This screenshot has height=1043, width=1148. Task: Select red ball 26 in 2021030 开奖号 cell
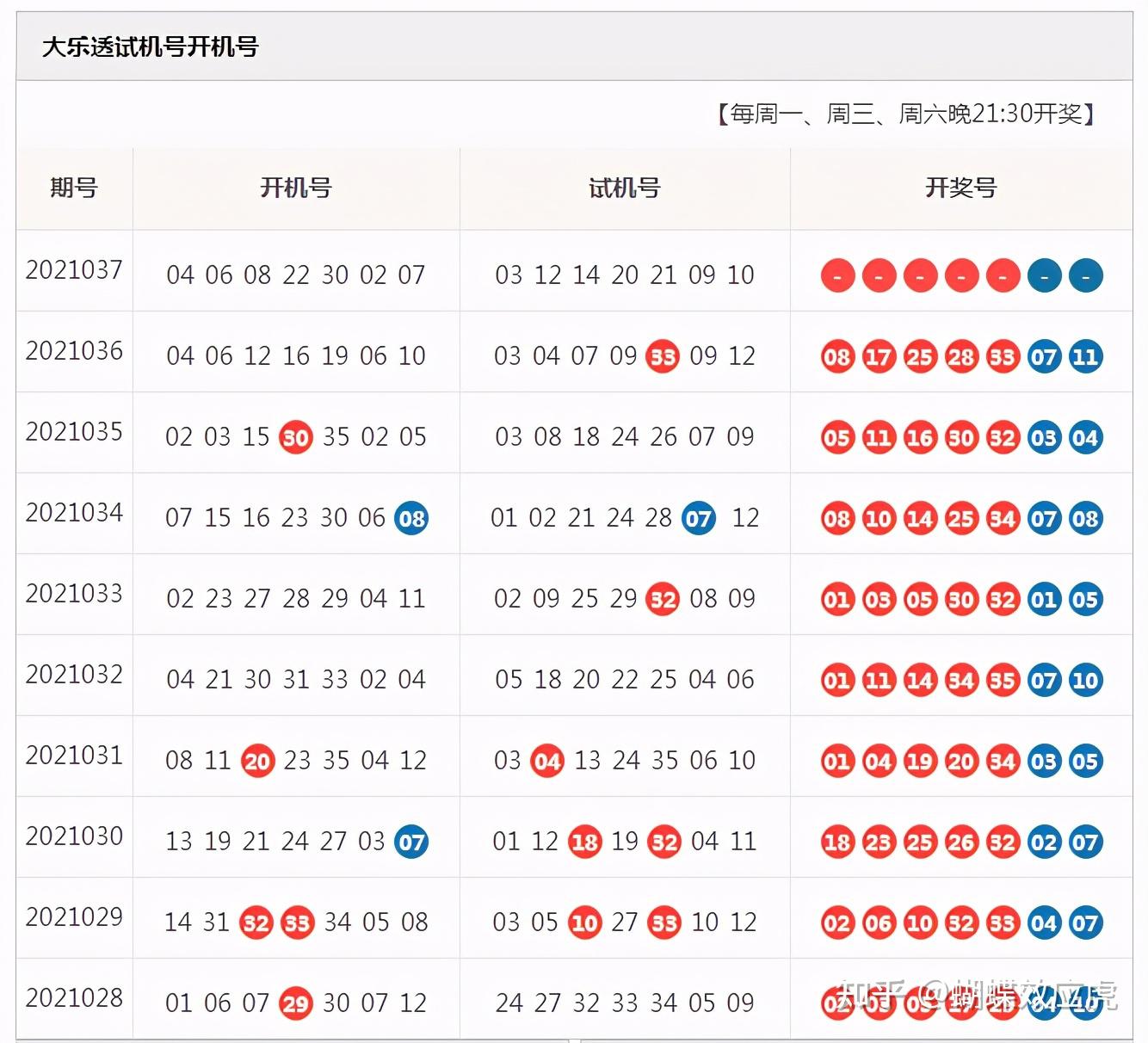coord(961,842)
